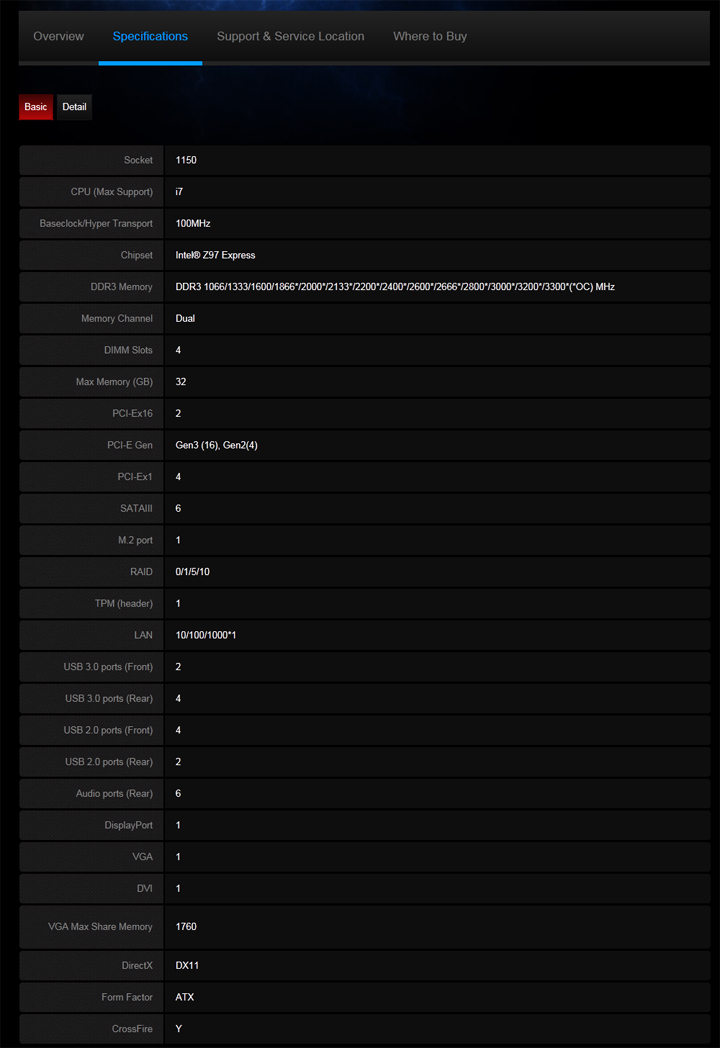The image size is (720, 1048).
Task: Open the Where to Buy tab
Action: pos(430,36)
